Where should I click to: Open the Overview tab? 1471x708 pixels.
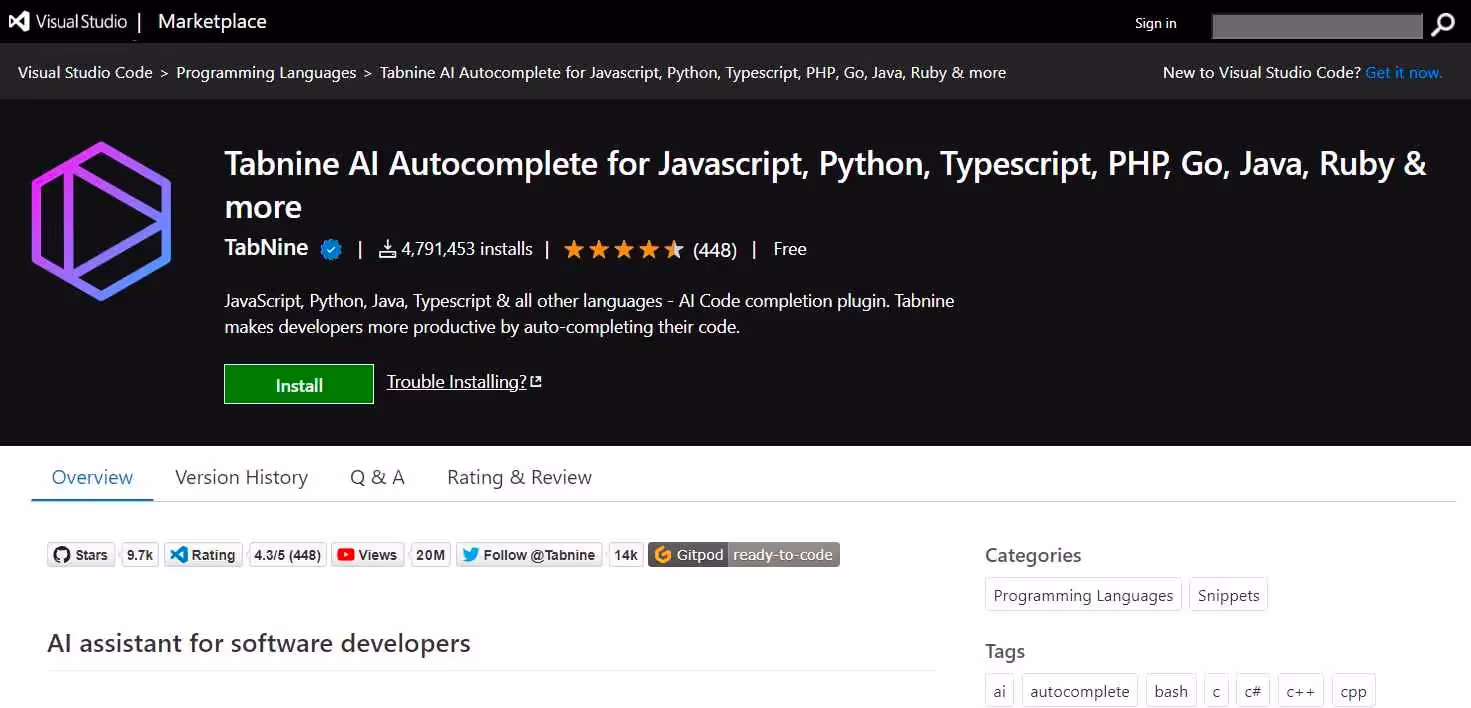click(92, 477)
